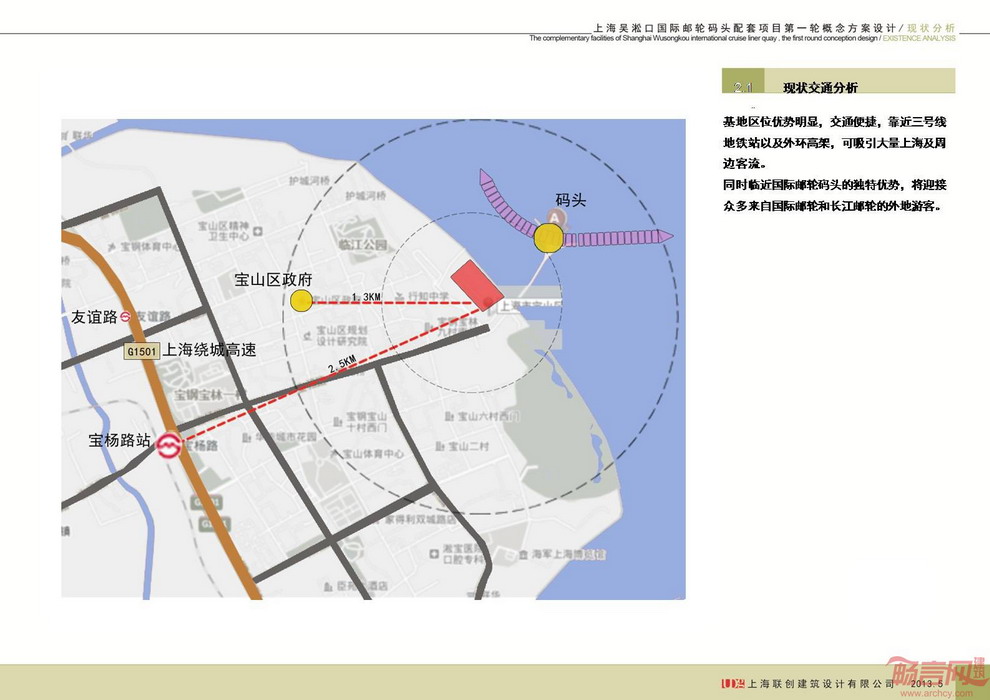Click the pink 'A' map pin
990x700 pixels.
pyautogui.click(x=548, y=216)
